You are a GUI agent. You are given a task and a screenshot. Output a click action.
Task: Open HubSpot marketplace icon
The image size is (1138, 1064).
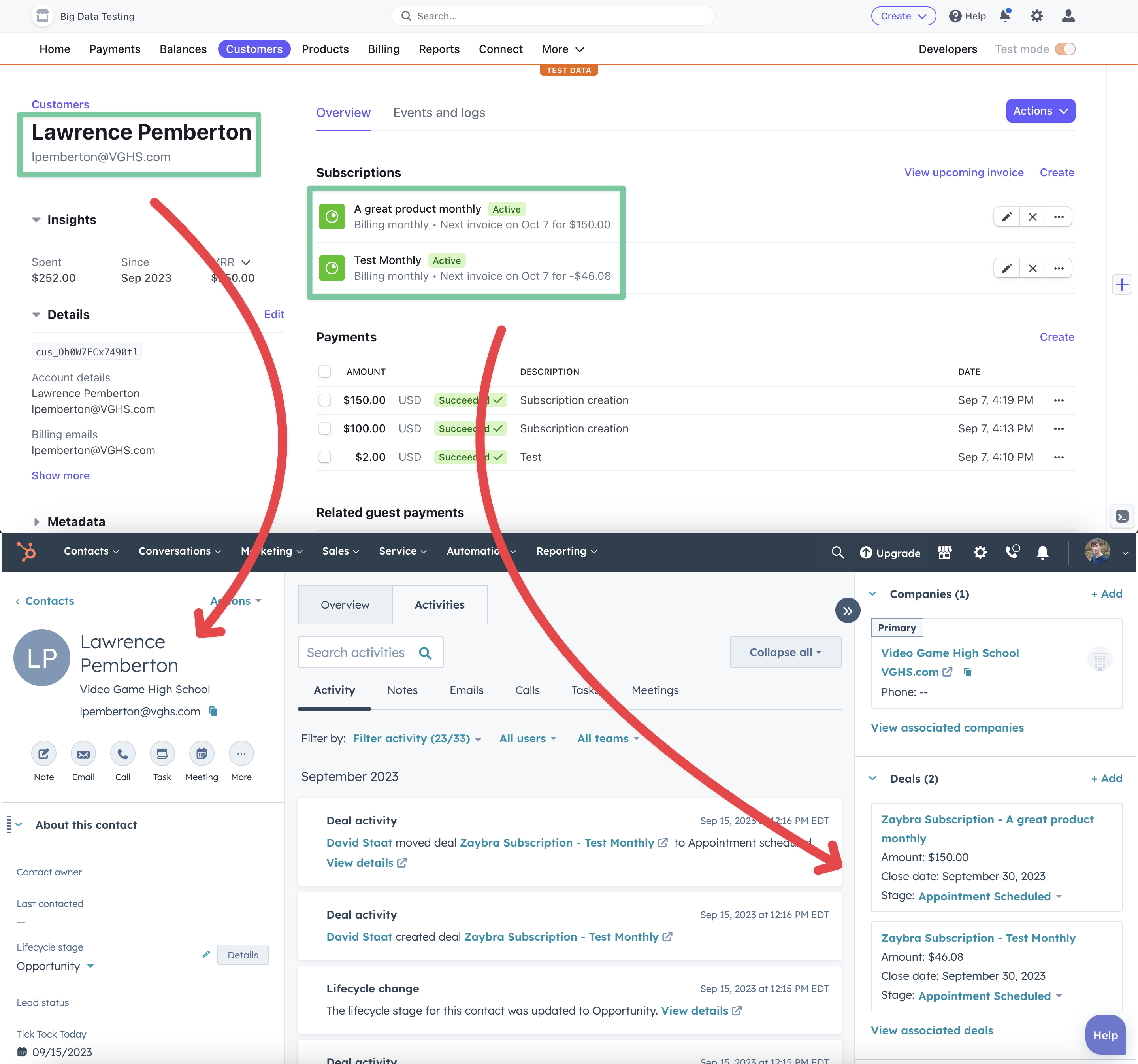944,552
